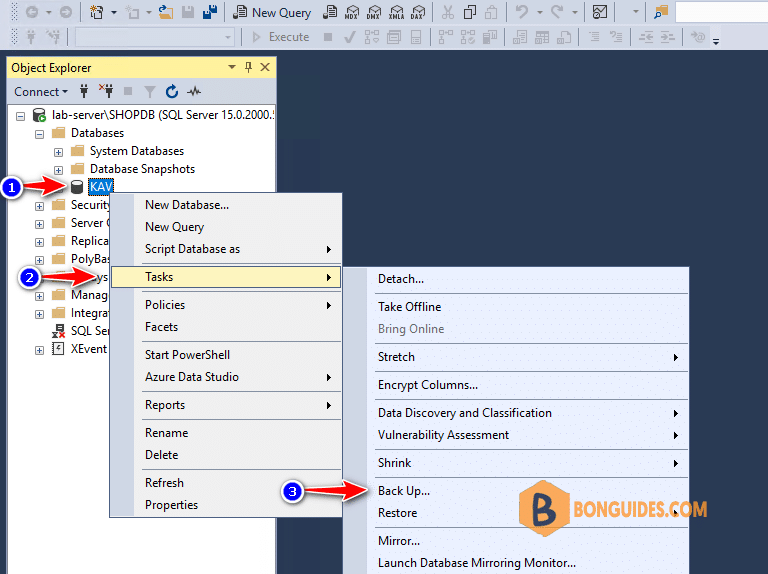Open the New Project dropdown arrow
768x574 pixels.
pos(114,12)
